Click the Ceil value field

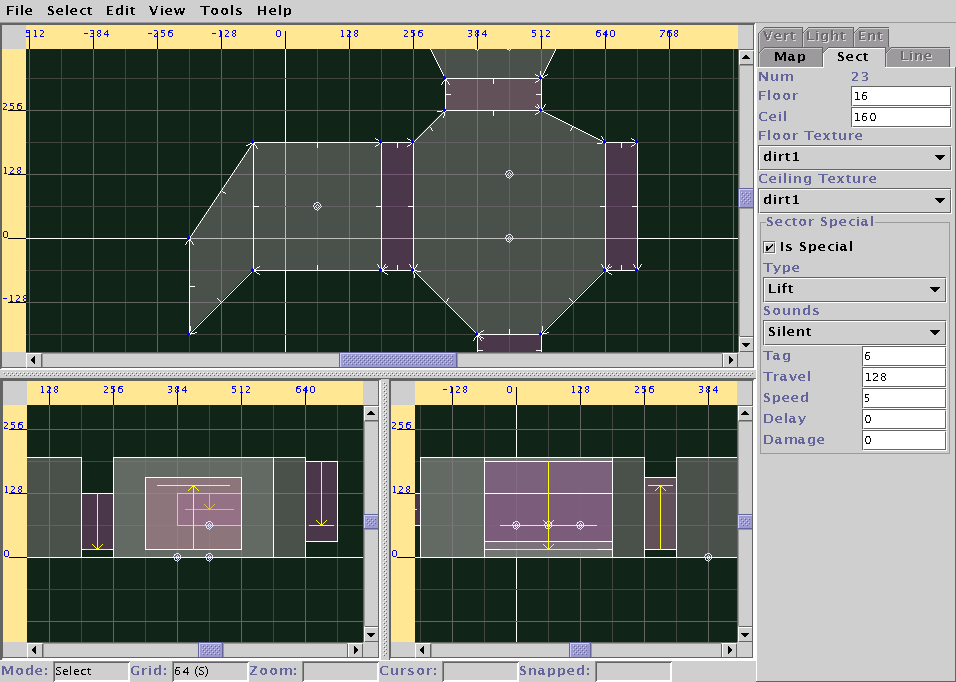tap(900, 117)
